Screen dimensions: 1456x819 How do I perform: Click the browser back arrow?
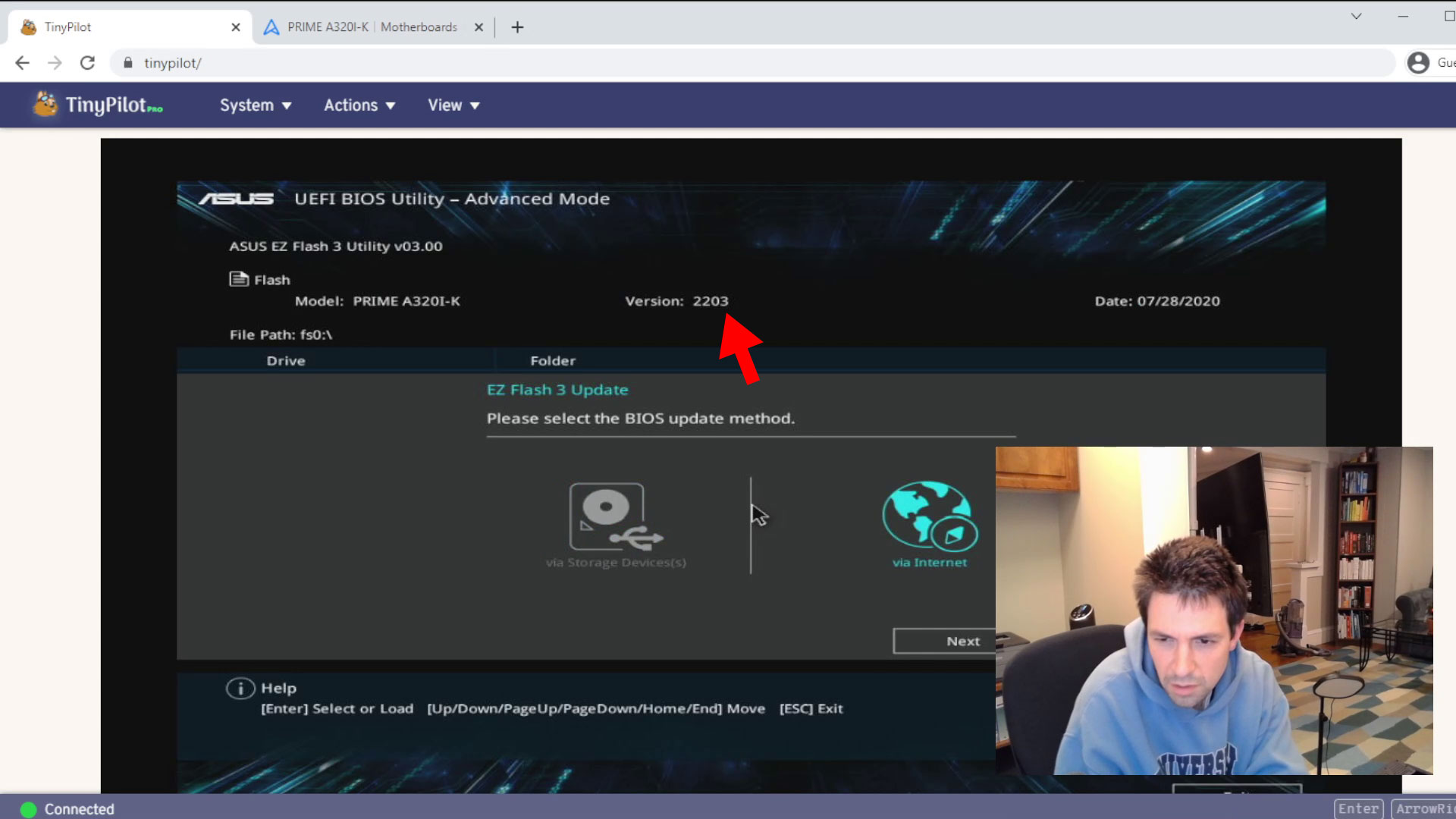[22, 63]
